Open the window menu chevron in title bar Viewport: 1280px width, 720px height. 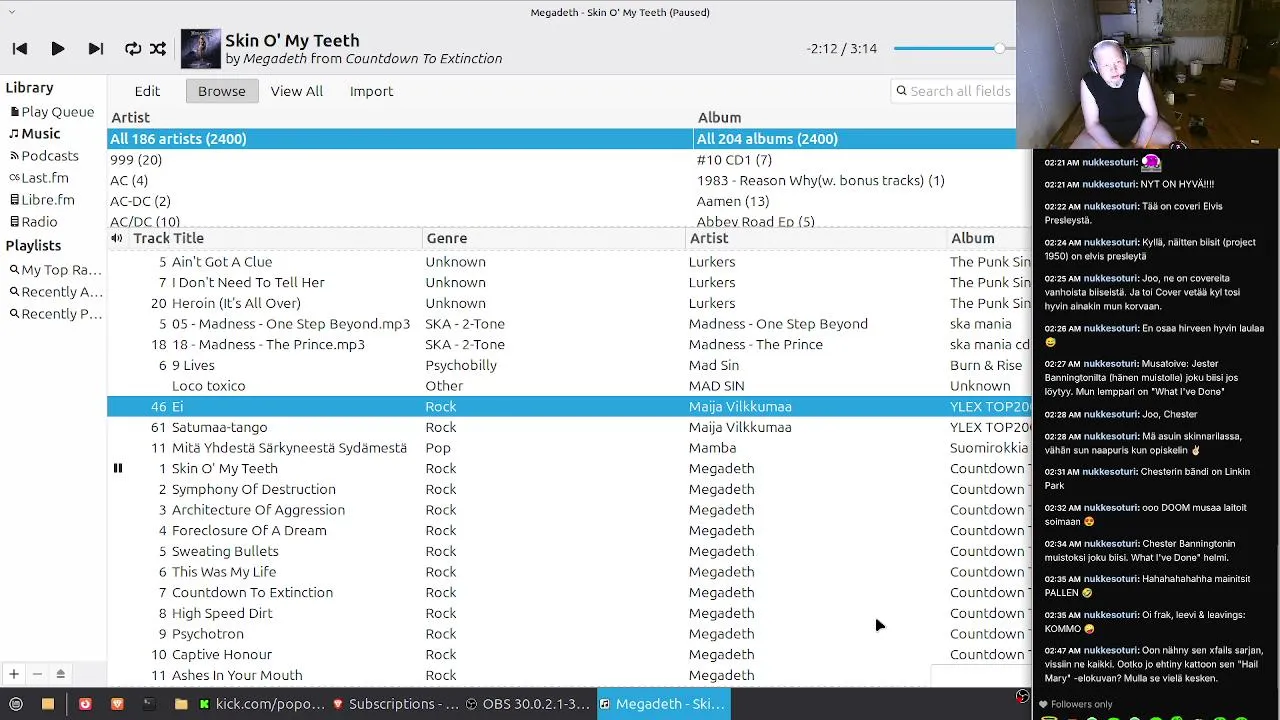click(11, 12)
